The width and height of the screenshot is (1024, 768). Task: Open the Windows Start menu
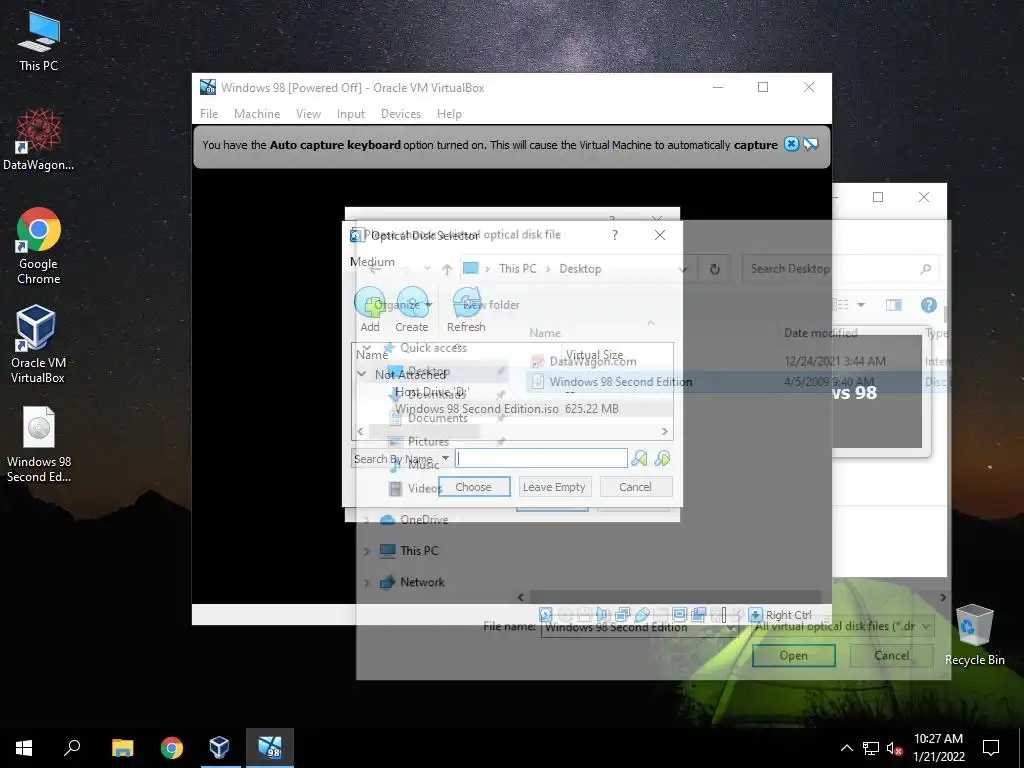24,748
